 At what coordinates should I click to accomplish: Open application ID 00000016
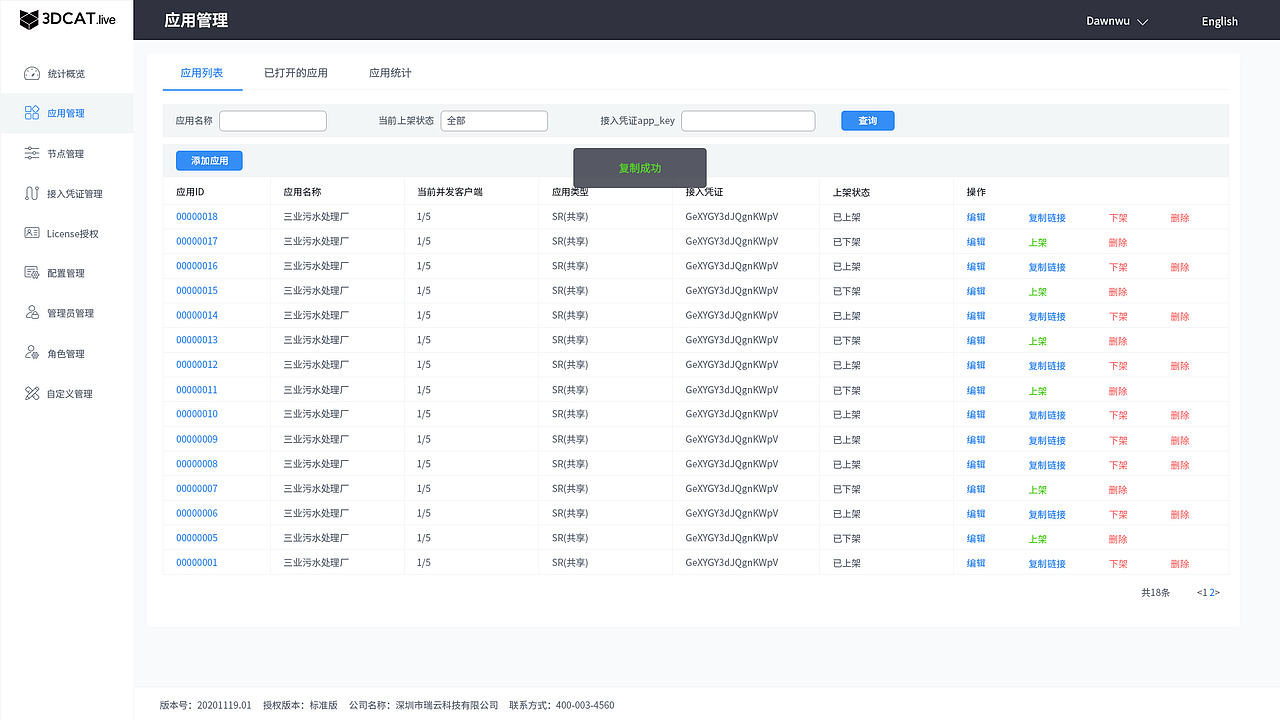tap(197, 266)
